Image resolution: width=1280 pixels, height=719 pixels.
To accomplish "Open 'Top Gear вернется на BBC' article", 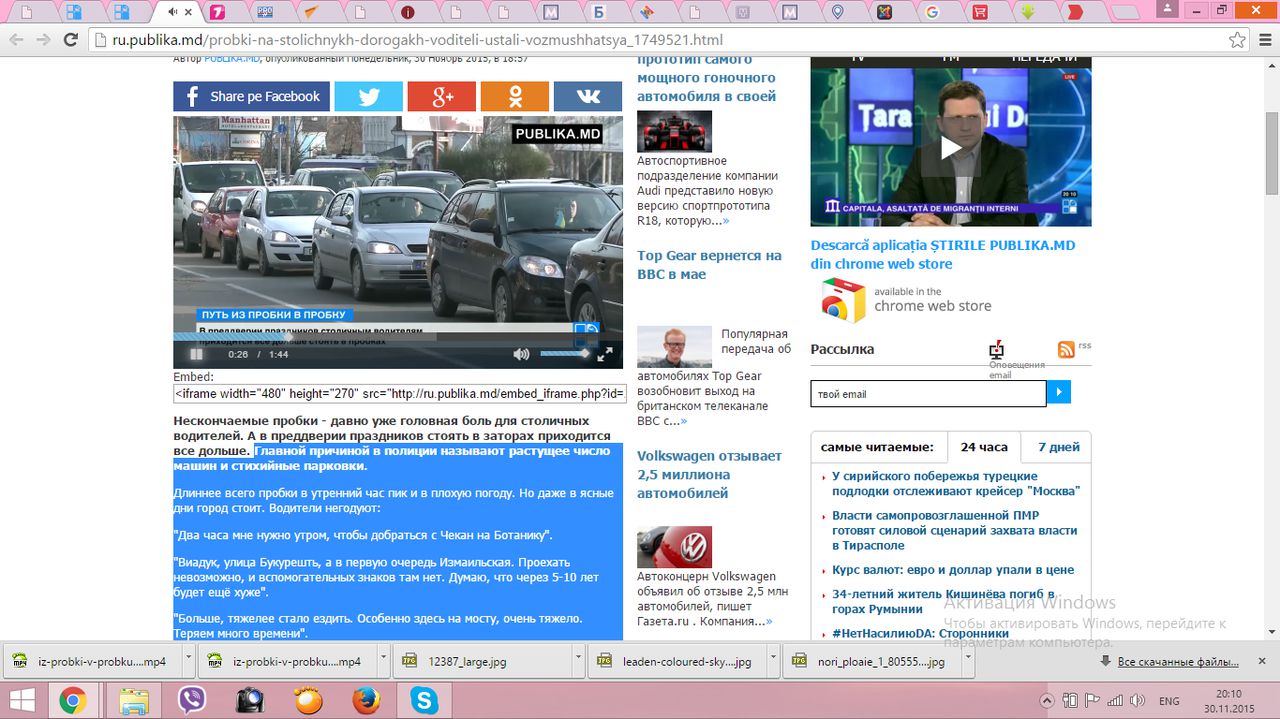I will pos(709,265).
